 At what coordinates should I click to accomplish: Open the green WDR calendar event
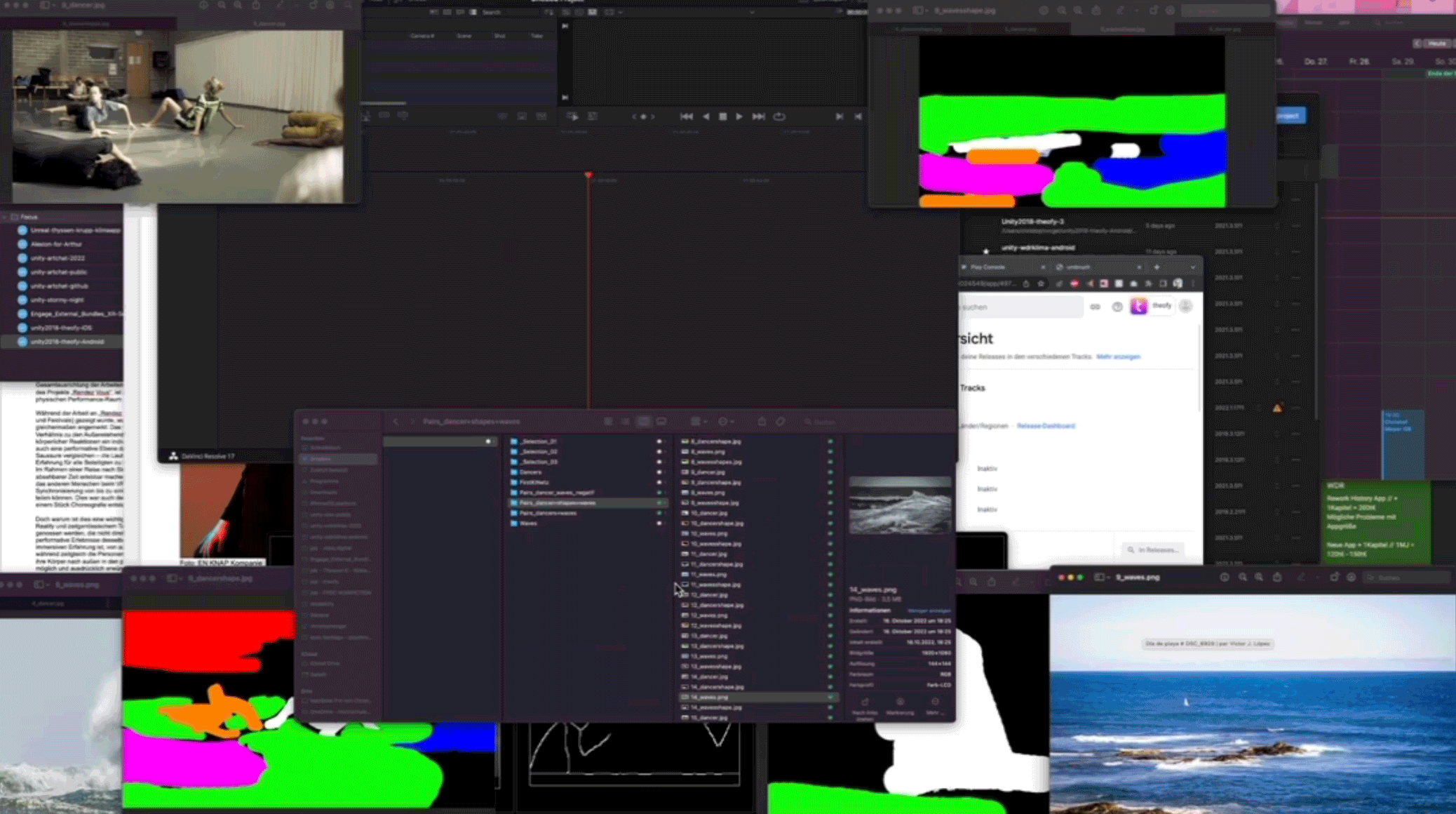click(x=1376, y=522)
